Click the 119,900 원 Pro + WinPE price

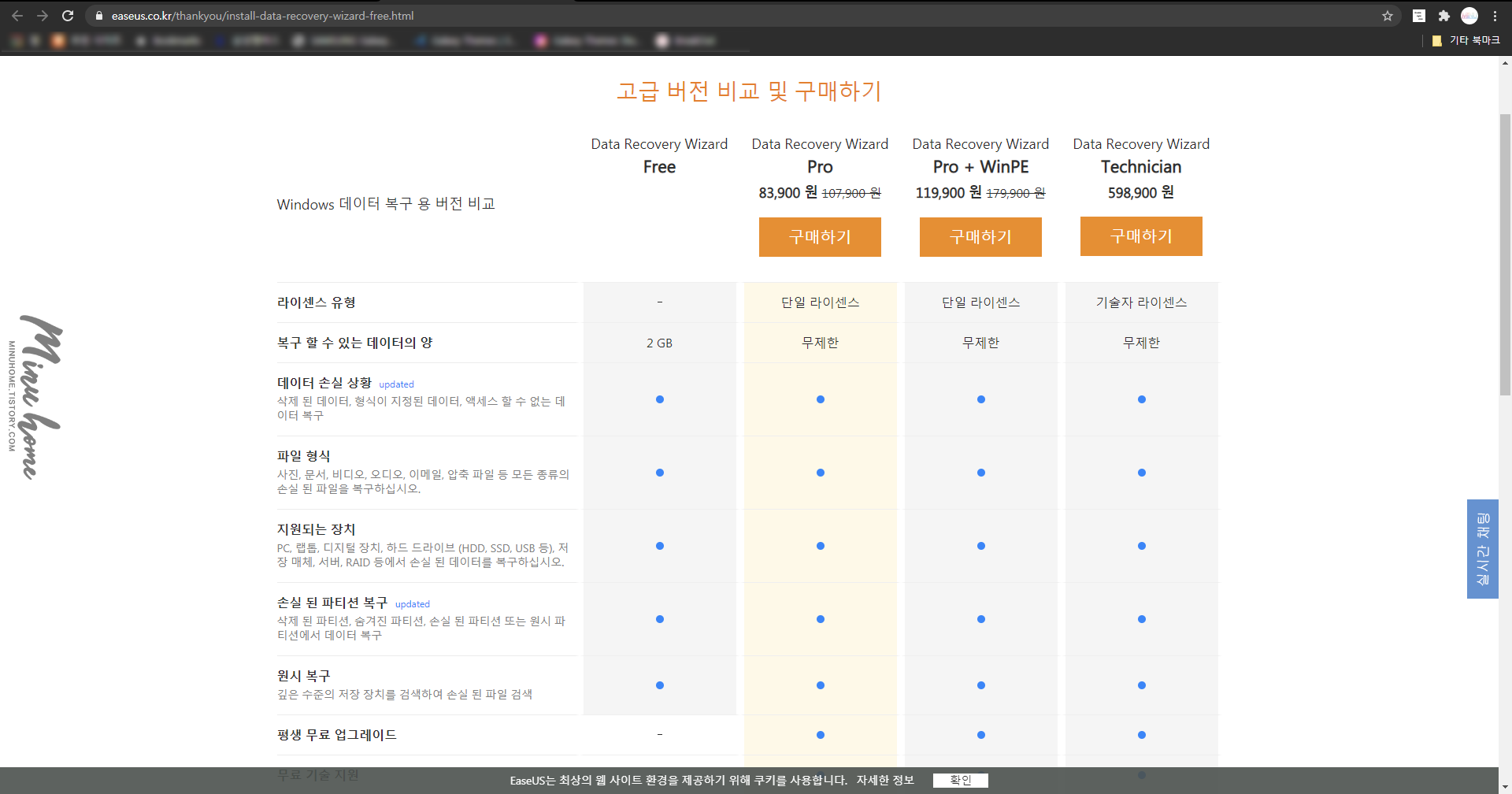(x=948, y=193)
